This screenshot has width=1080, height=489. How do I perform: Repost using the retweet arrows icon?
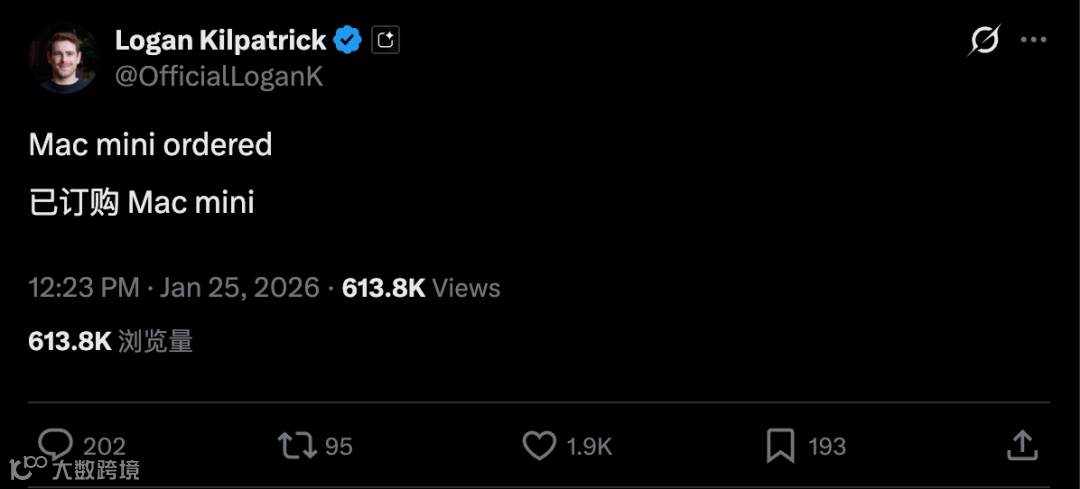pyautogui.click(x=296, y=445)
